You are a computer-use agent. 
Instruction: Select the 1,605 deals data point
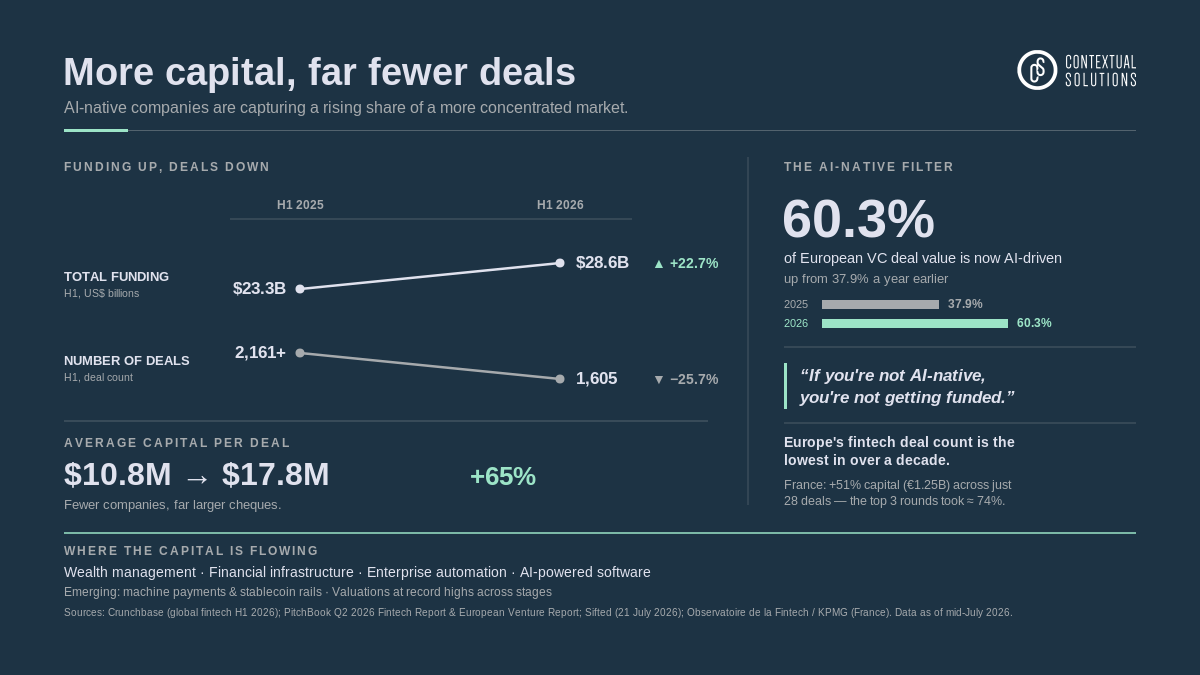pos(560,379)
